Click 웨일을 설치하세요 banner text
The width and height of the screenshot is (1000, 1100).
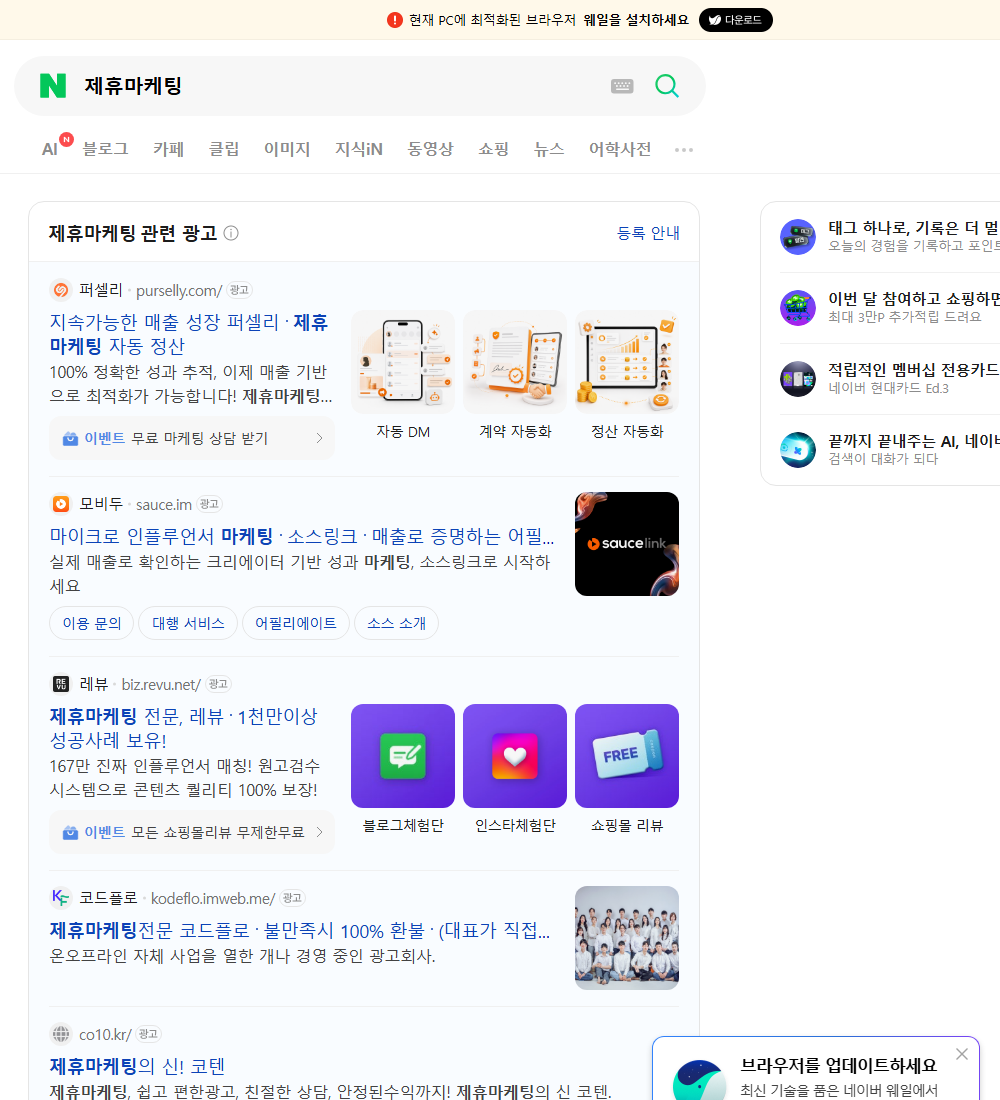(636, 20)
